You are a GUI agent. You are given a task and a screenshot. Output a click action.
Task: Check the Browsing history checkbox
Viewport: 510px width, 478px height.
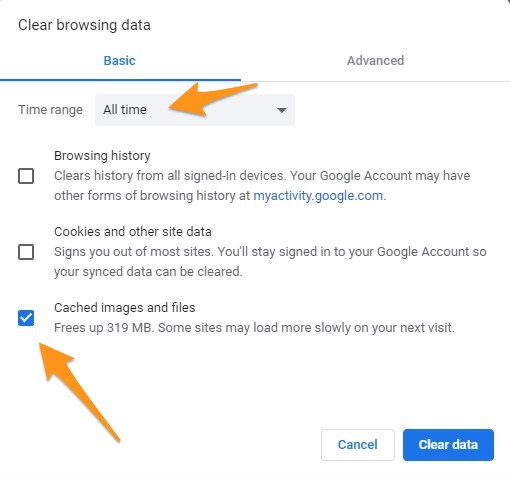tap(26, 176)
